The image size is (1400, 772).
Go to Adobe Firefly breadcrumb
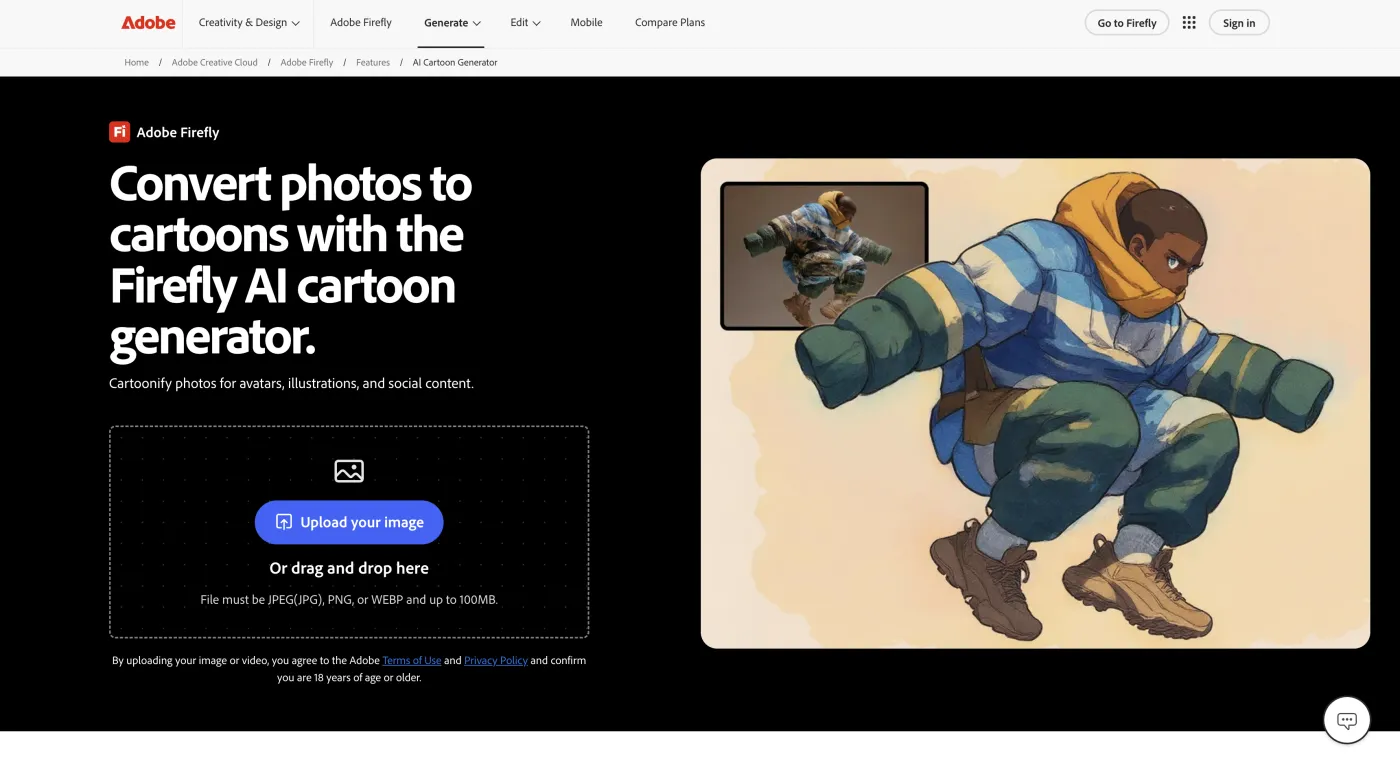coord(307,62)
